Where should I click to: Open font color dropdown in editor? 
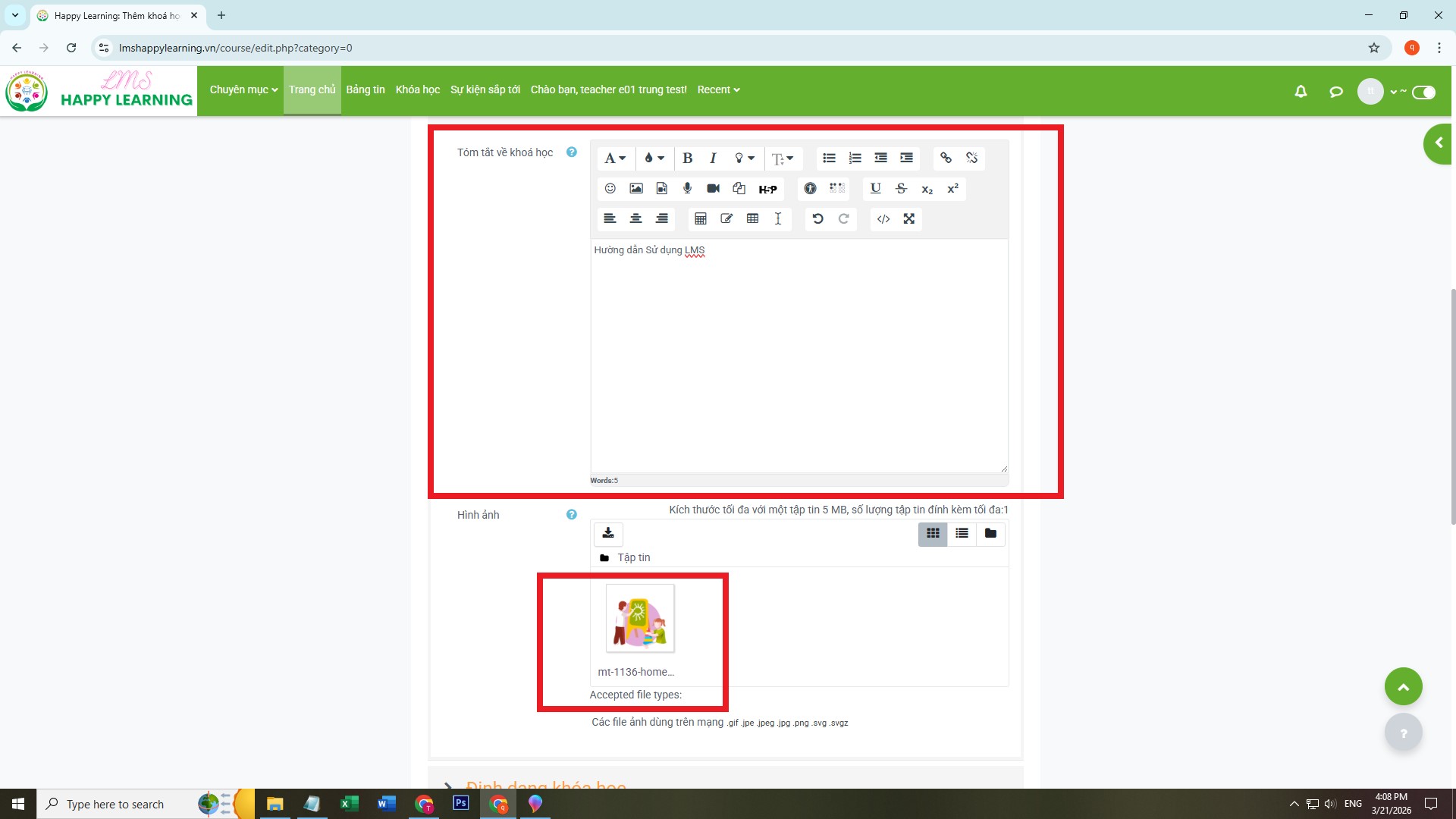(654, 158)
